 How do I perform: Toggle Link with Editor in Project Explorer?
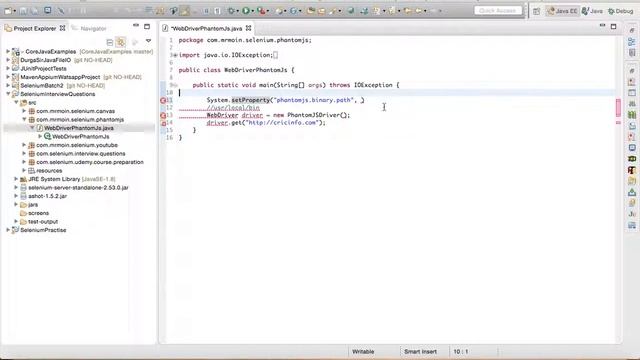point(121,42)
